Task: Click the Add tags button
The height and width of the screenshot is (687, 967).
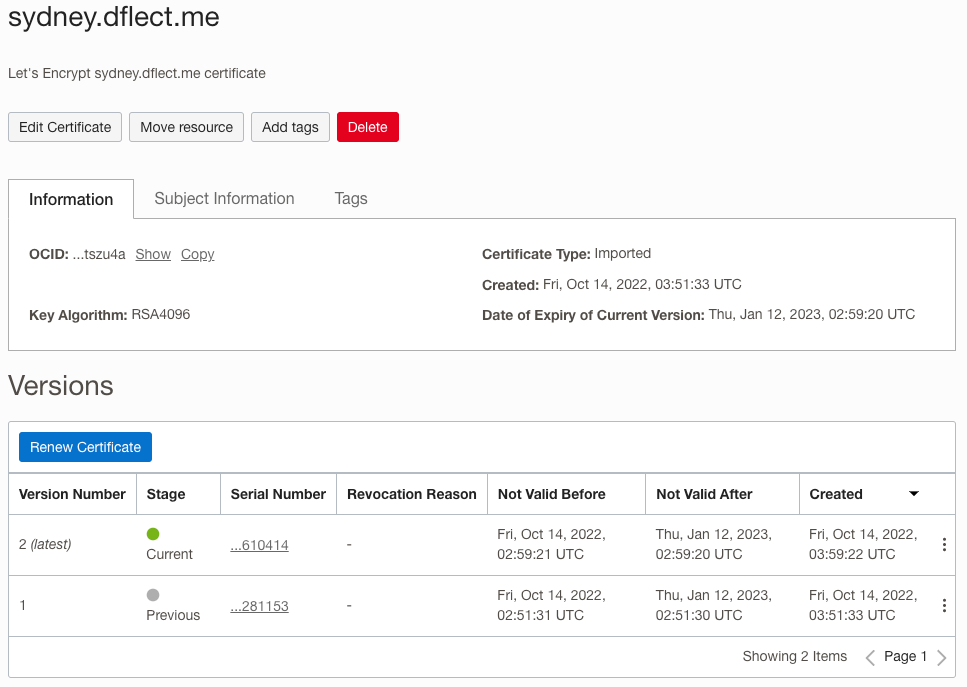Action: (x=290, y=127)
